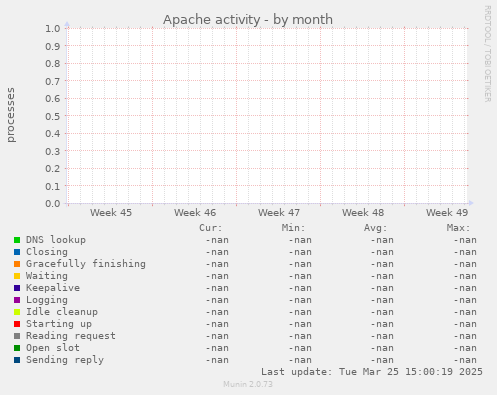Viewport: 497px width, 395px height.
Task: Select the 'Closing' legend label
Action: (x=47, y=252)
